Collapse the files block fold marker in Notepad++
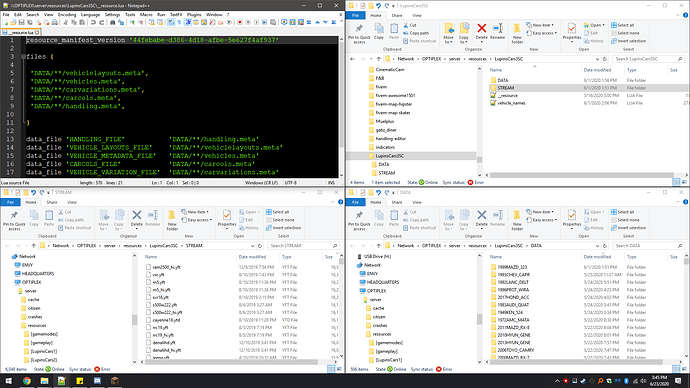The height and width of the screenshot is (388, 690). [23, 57]
